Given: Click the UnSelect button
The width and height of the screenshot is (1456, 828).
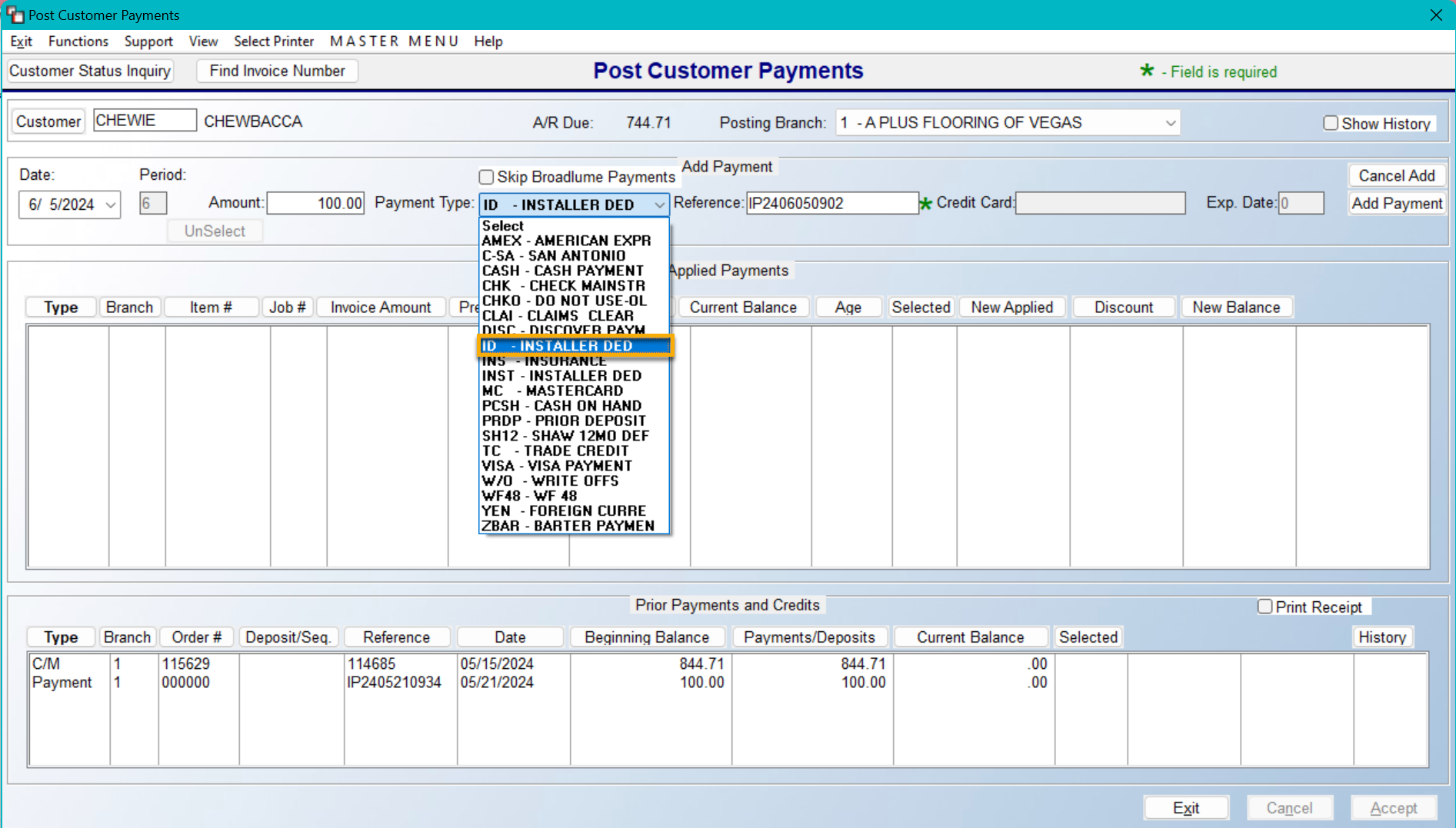Looking at the screenshot, I should 215,231.
